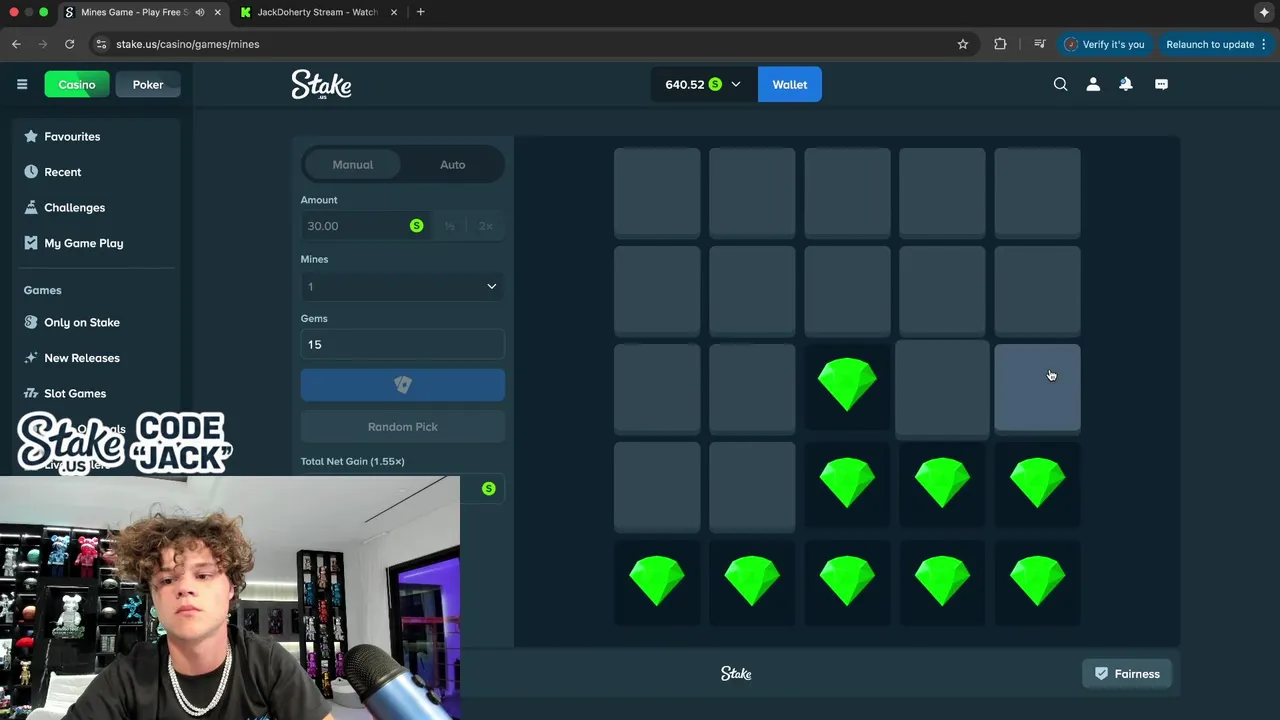Screen dimensions: 1280x720
Task: Click the Amount input field
Action: [x=366, y=226]
